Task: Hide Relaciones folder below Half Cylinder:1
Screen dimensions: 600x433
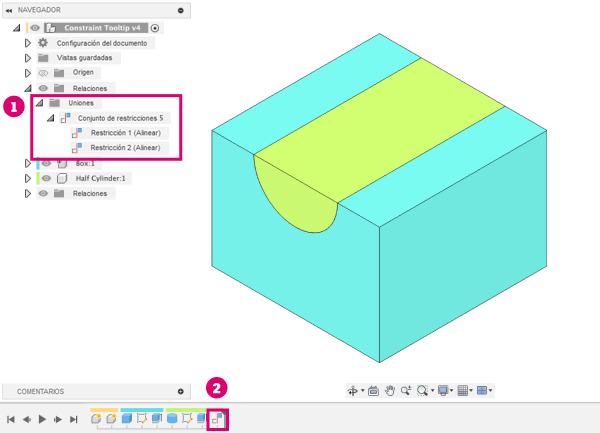Action: (43, 194)
